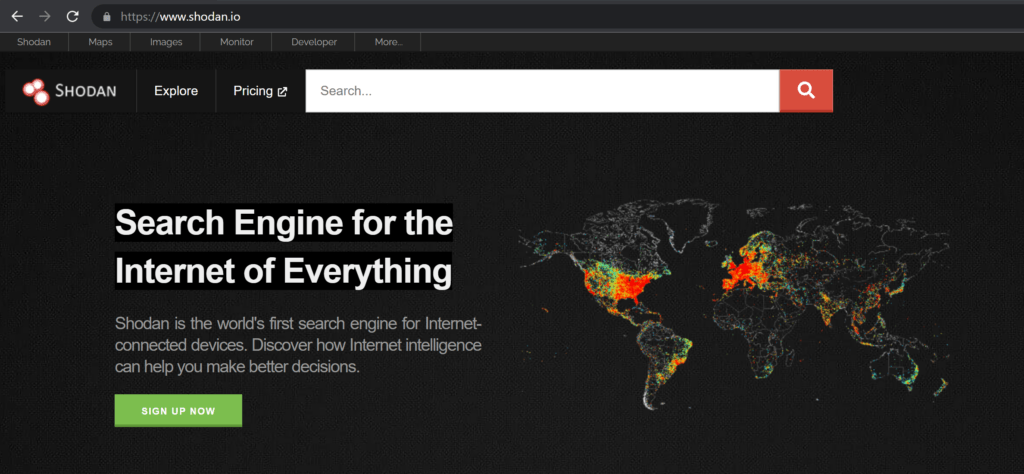Click the Shodan logo
This screenshot has height=474, width=1024.
point(69,91)
